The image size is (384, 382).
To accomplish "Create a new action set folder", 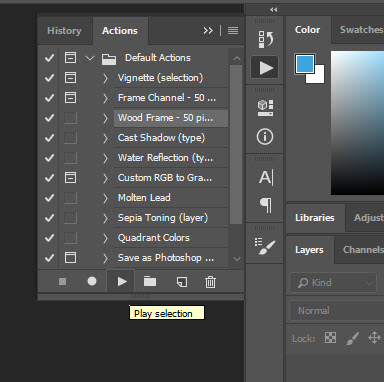I will (150, 282).
